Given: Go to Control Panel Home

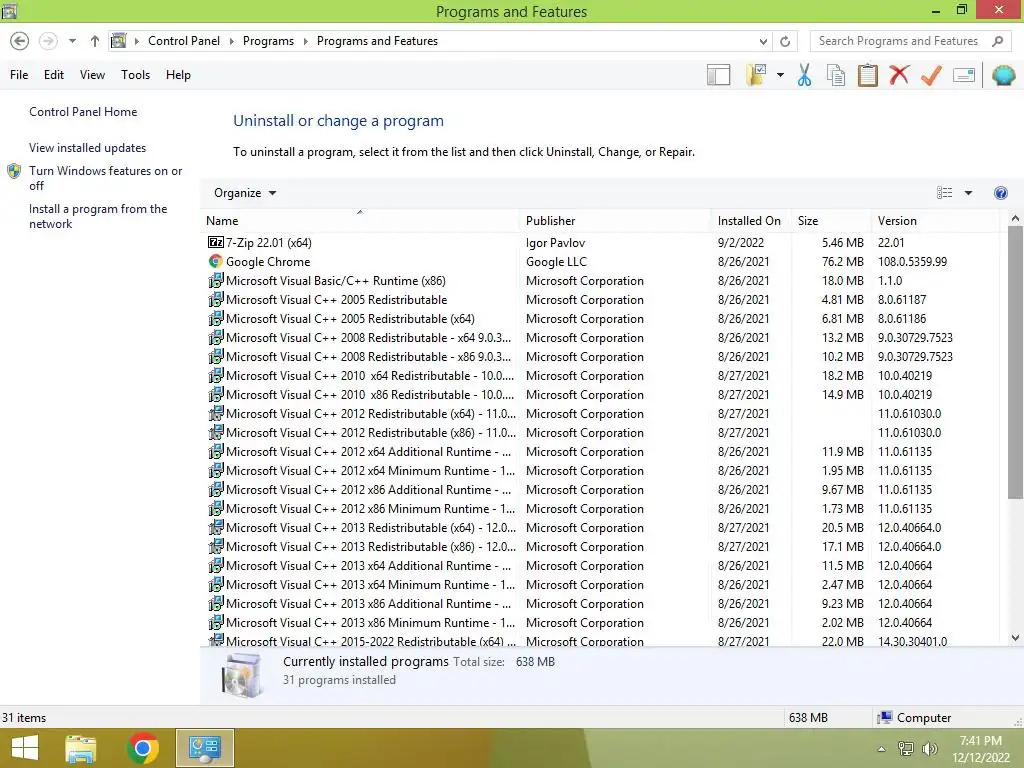Looking at the screenshot, I should tap(83, 112).
